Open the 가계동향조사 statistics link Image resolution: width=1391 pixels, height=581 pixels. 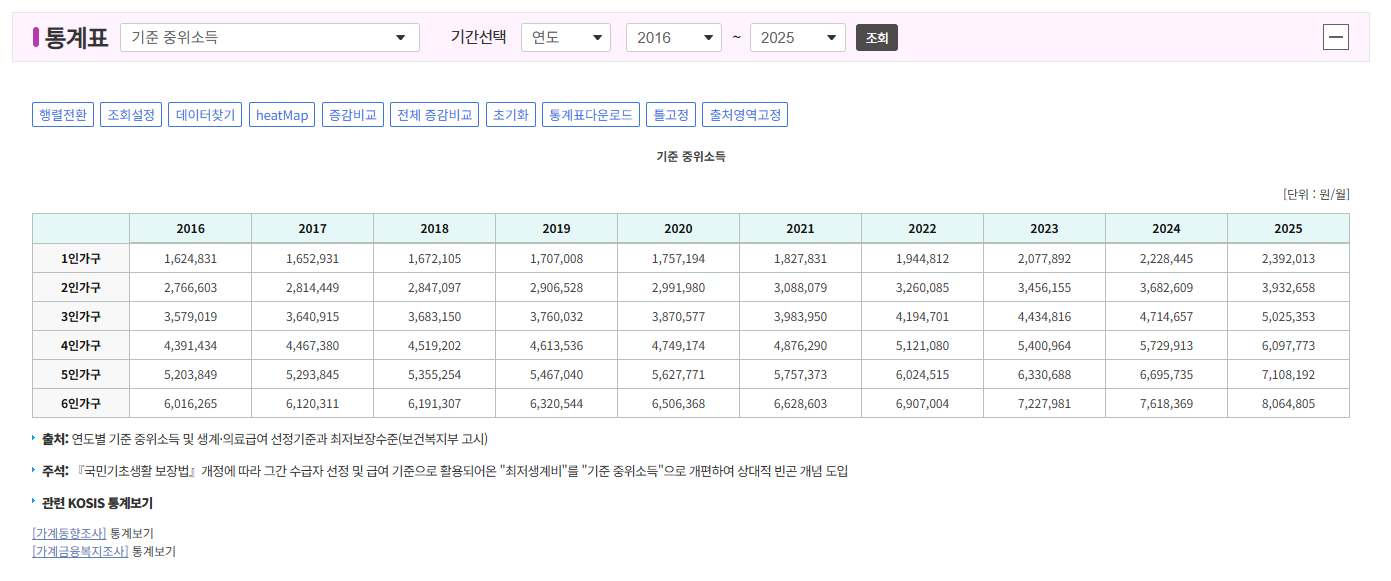[x=66, y=532]
